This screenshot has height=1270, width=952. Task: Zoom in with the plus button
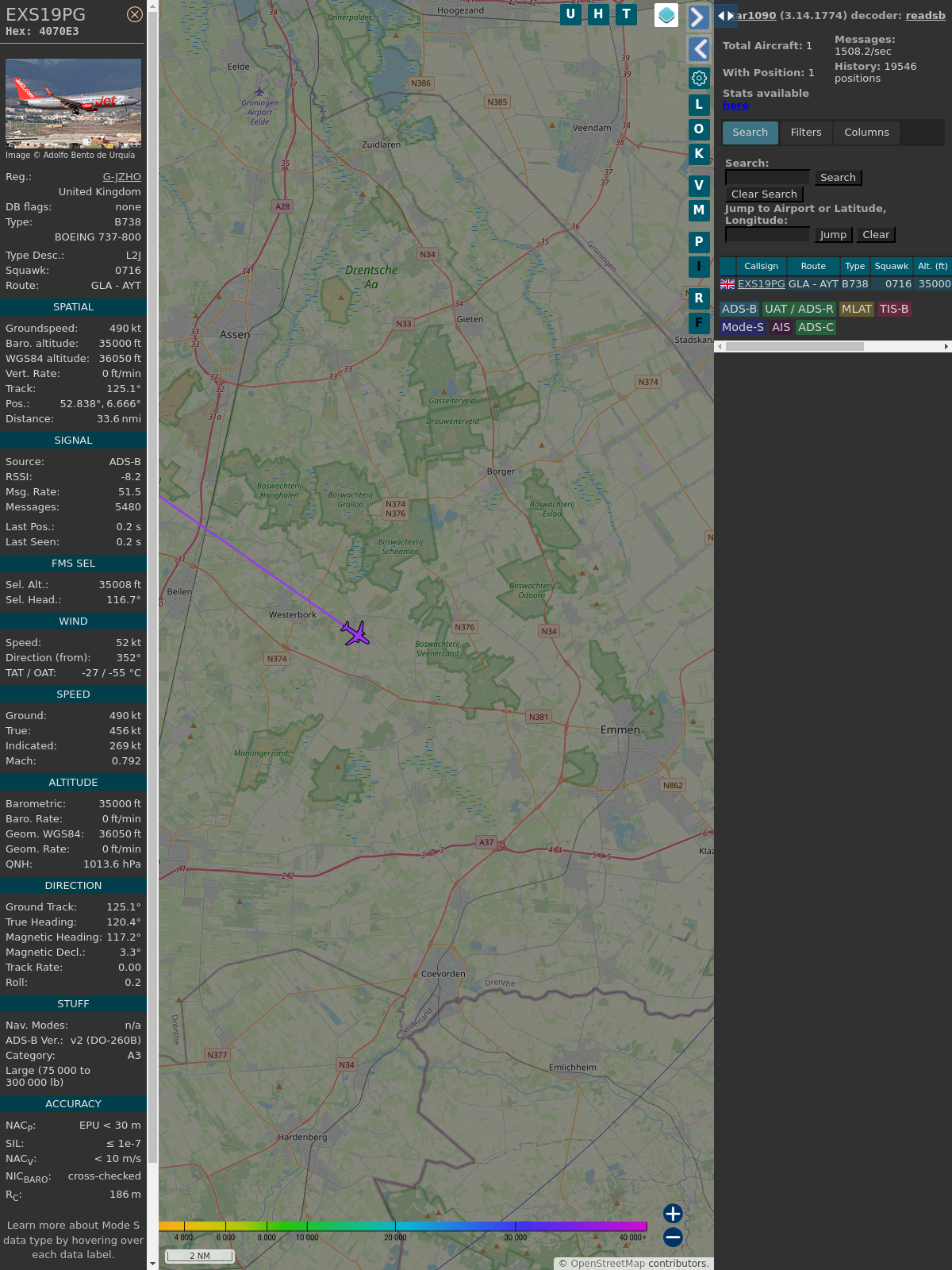point(673,1213)
